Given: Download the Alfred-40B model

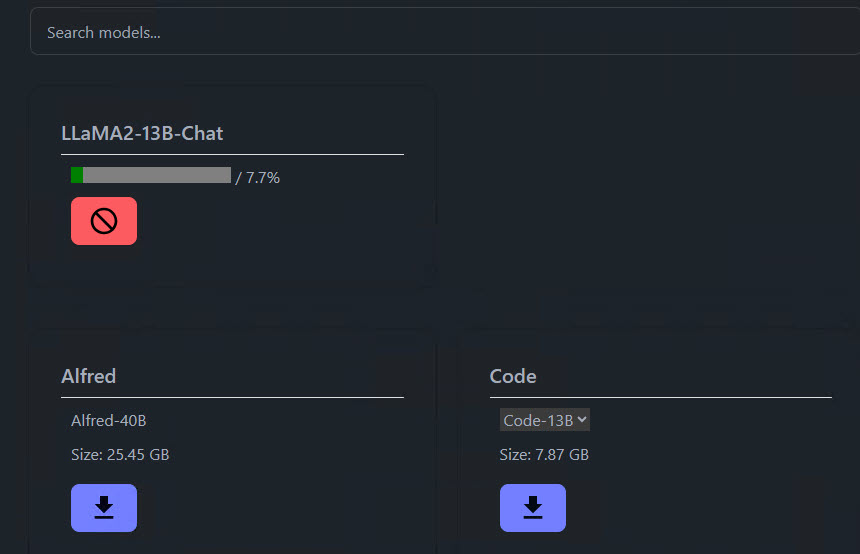Looking at the screenshot, I should (104, 507).
